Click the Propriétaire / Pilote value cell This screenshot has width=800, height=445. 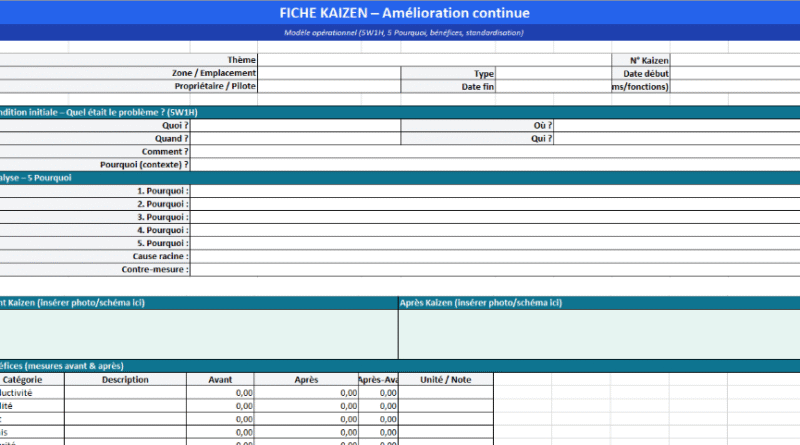(x=329, y=86)
